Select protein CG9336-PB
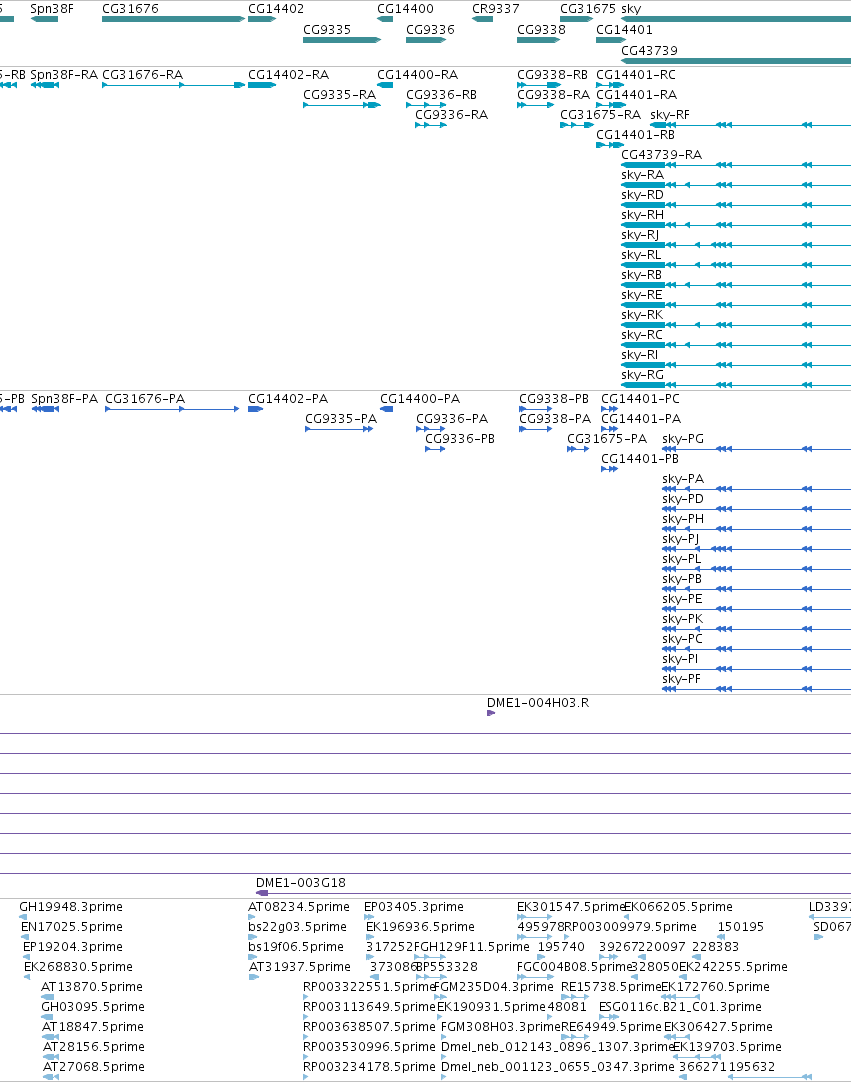 pyautogui.click(x=460, y=439)
